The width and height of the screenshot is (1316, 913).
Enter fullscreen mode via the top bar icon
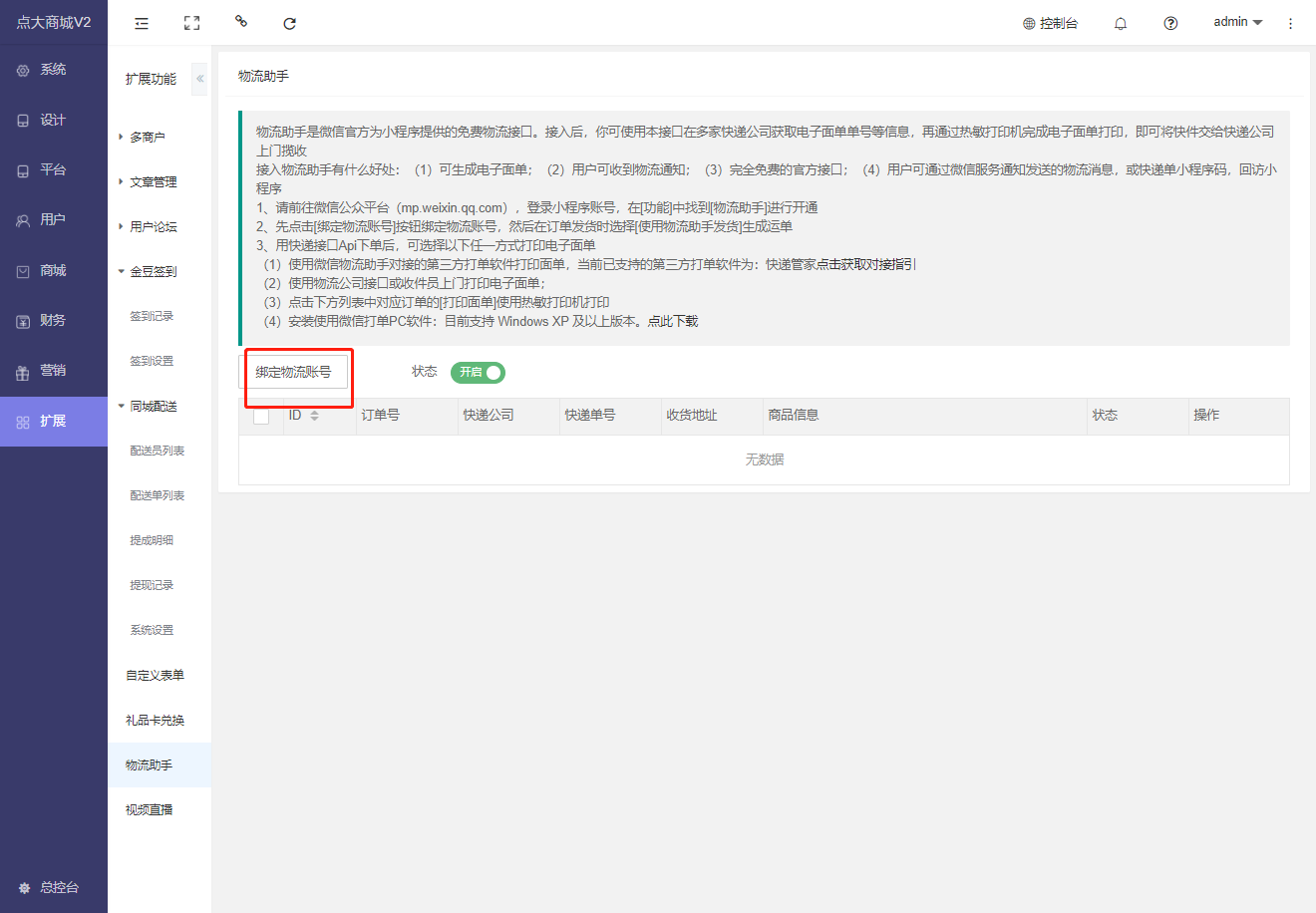pyautogui.click(x=192, y=23)
